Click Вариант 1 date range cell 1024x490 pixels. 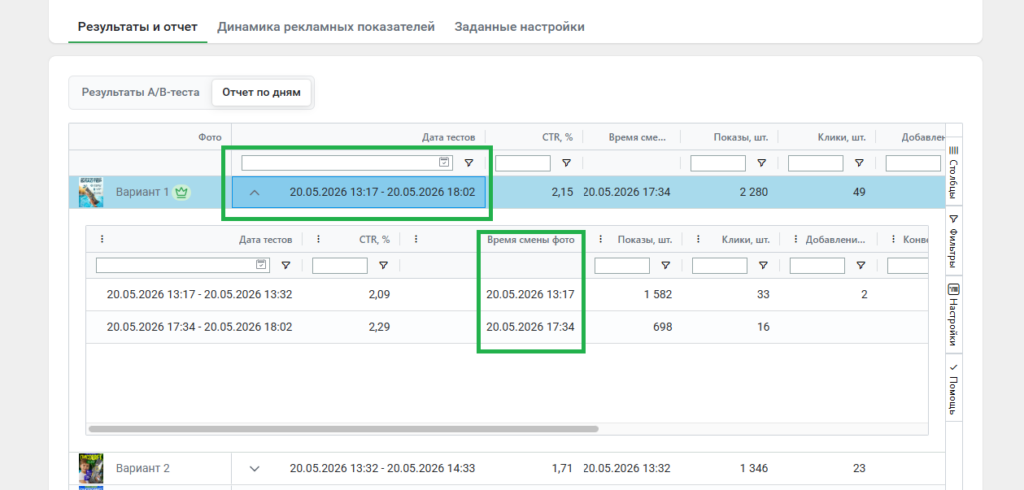359,192
